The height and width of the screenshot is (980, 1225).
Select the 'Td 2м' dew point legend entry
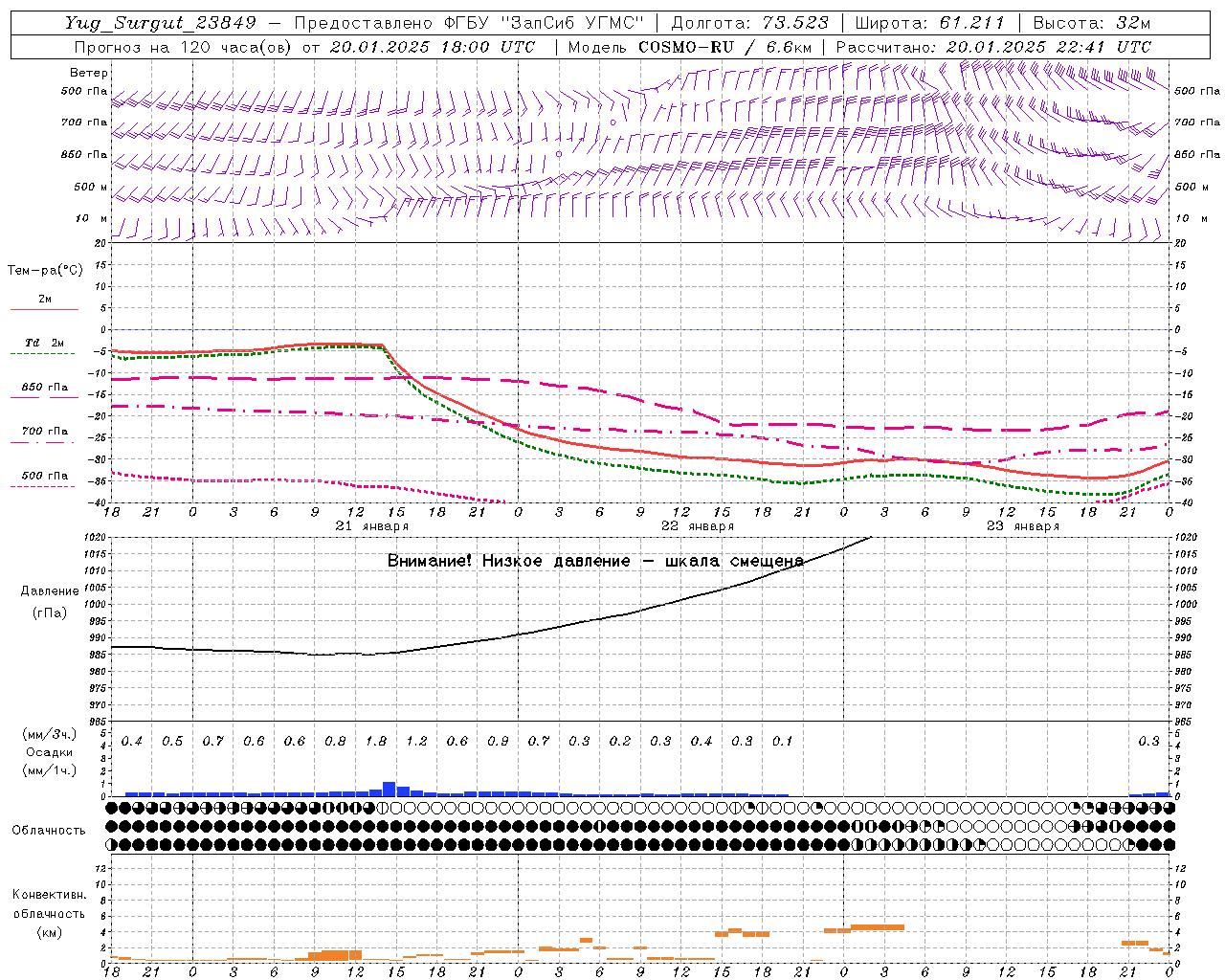coord(44,343)
